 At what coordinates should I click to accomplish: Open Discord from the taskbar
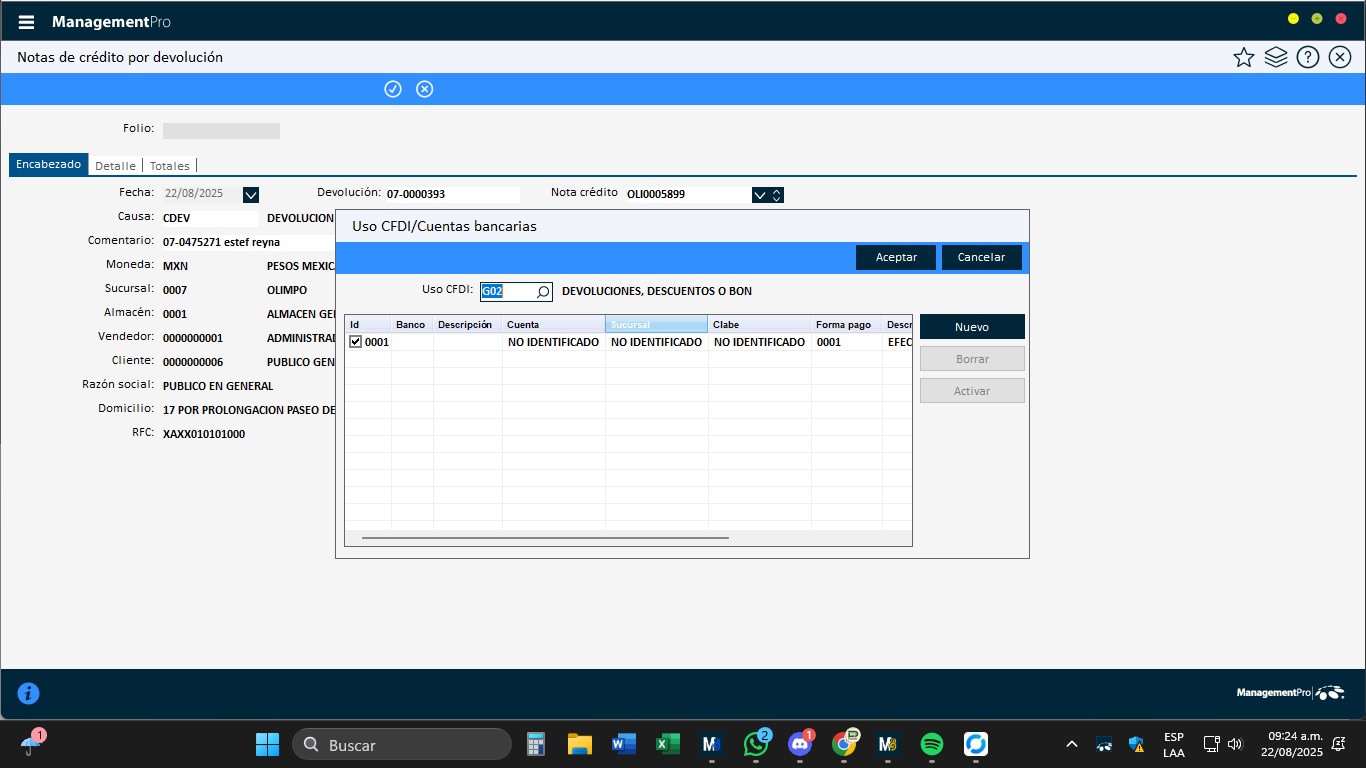click(x=800, y=744)
